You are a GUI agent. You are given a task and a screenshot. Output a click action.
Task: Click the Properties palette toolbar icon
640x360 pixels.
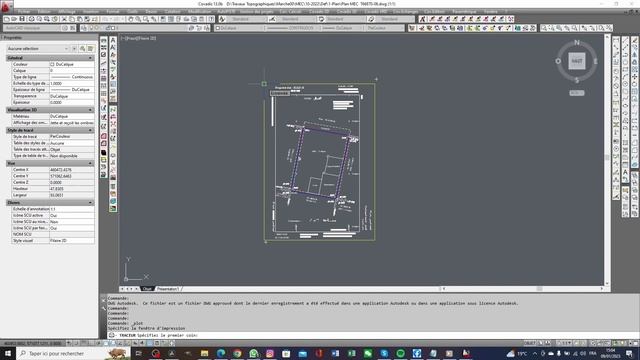tap(163, 19)
